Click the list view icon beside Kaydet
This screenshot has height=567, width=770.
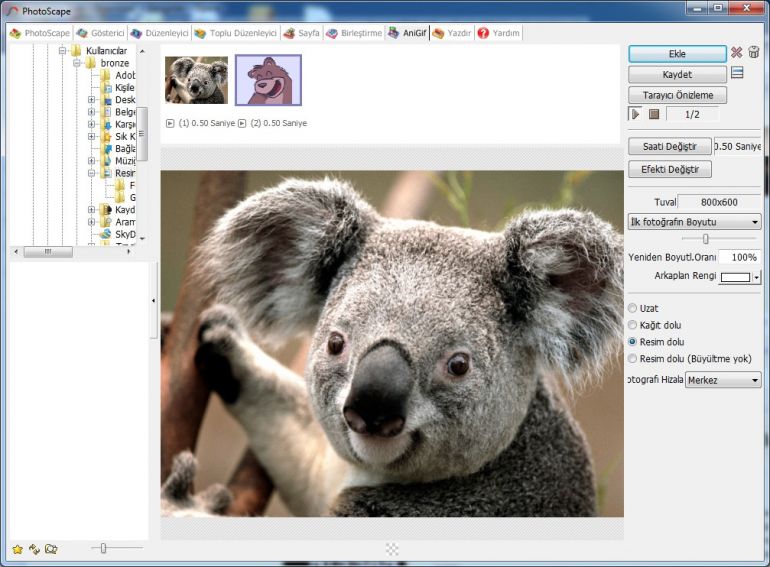point(737,73)
